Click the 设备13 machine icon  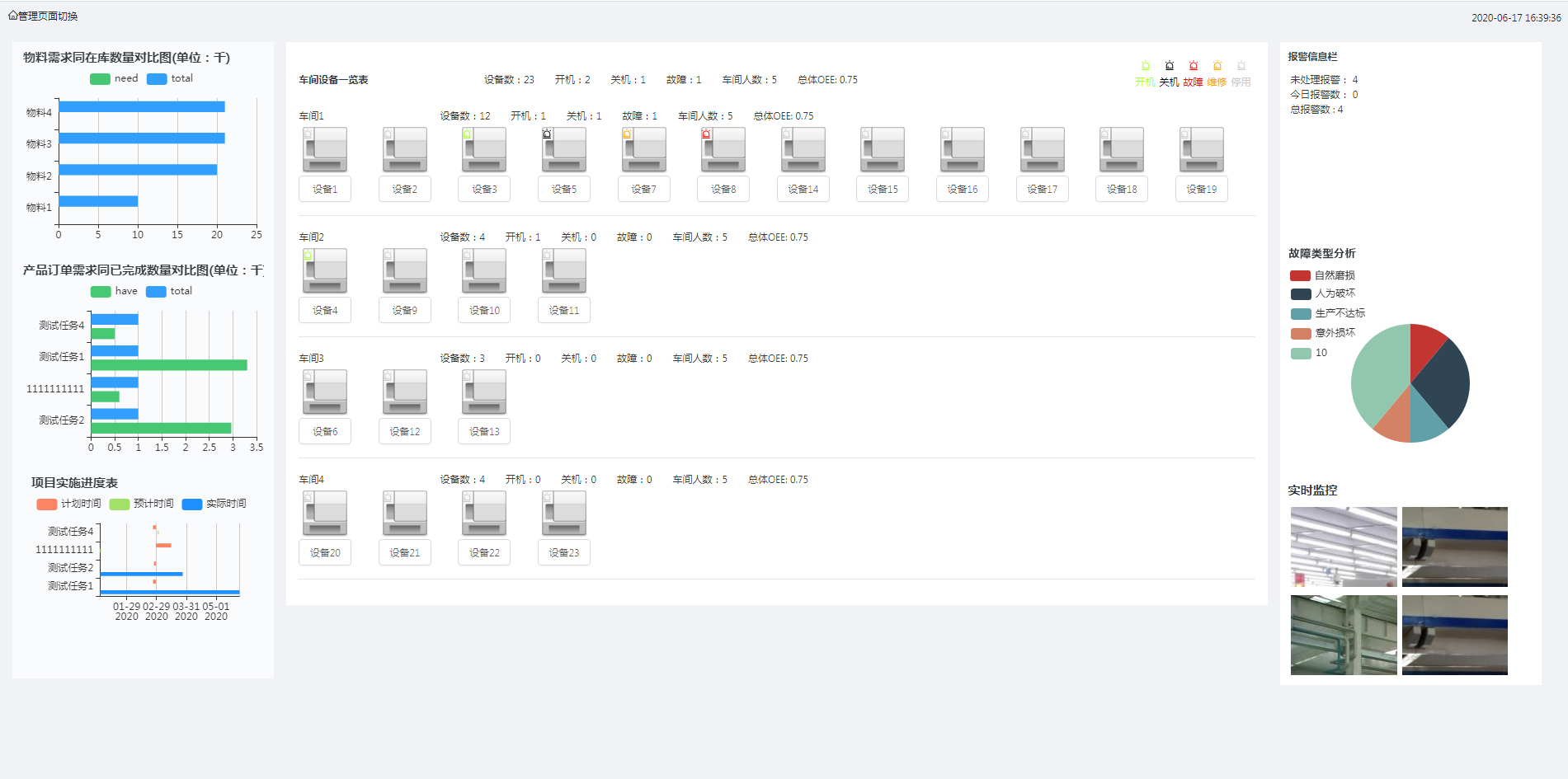click(483, 392)
